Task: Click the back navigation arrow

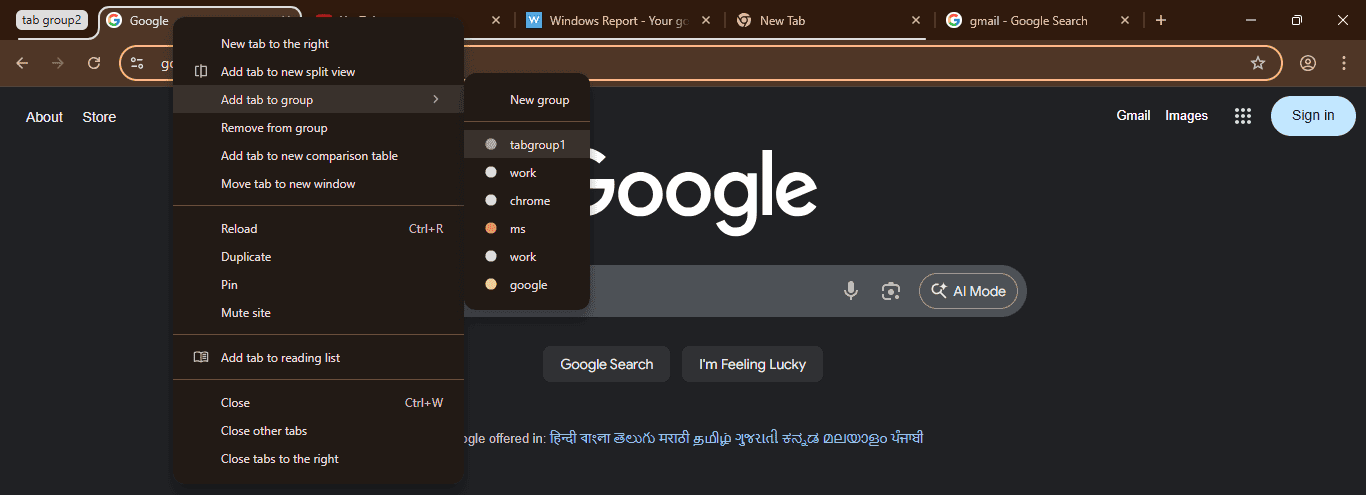Action: coord(22,63)
